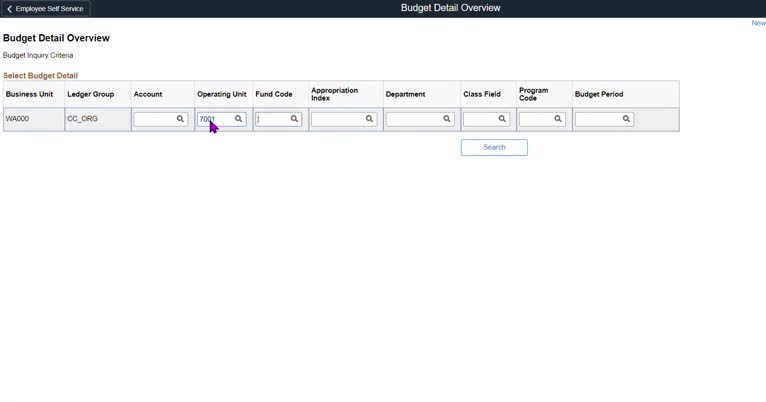Open the Budget Period lookup magnifier icon
Viewport: 766px width, 402px height.
point(626,119)
